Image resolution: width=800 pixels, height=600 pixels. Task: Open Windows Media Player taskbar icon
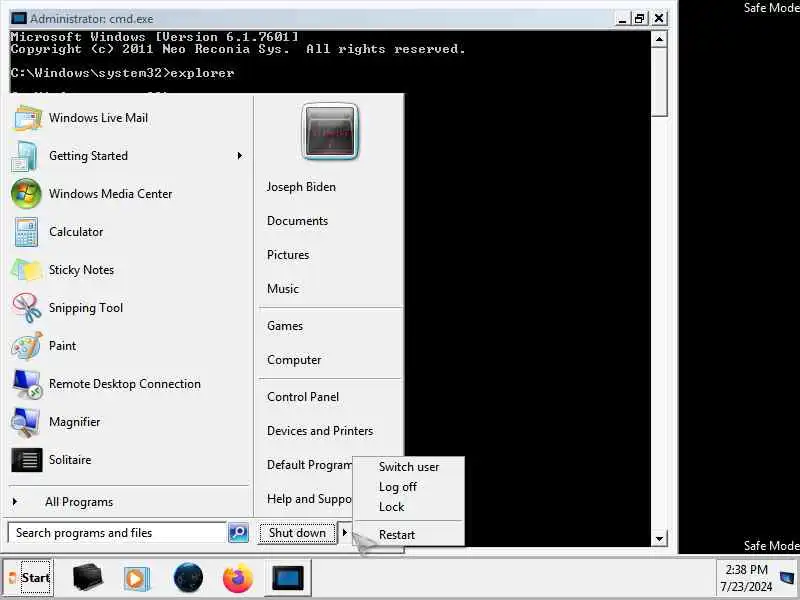pos(137,579)
